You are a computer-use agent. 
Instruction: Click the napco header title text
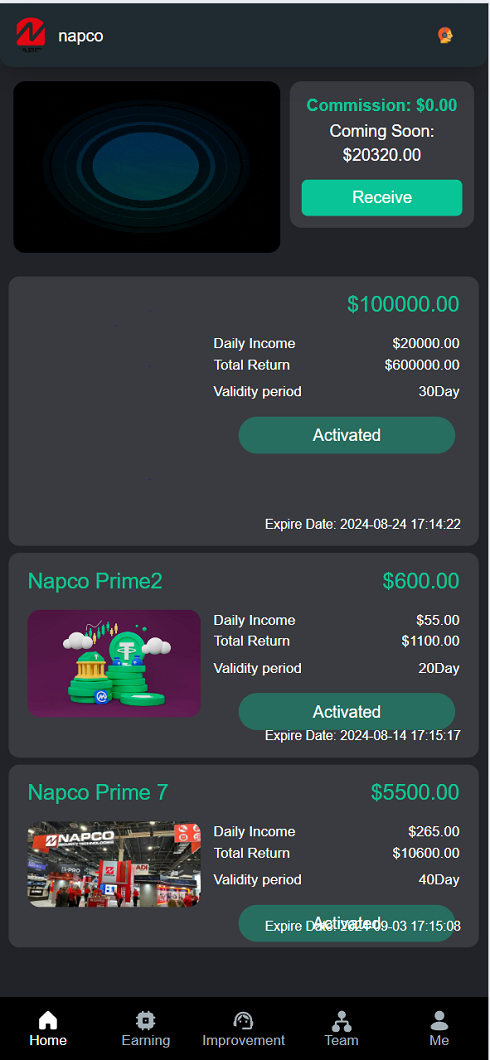80,36
